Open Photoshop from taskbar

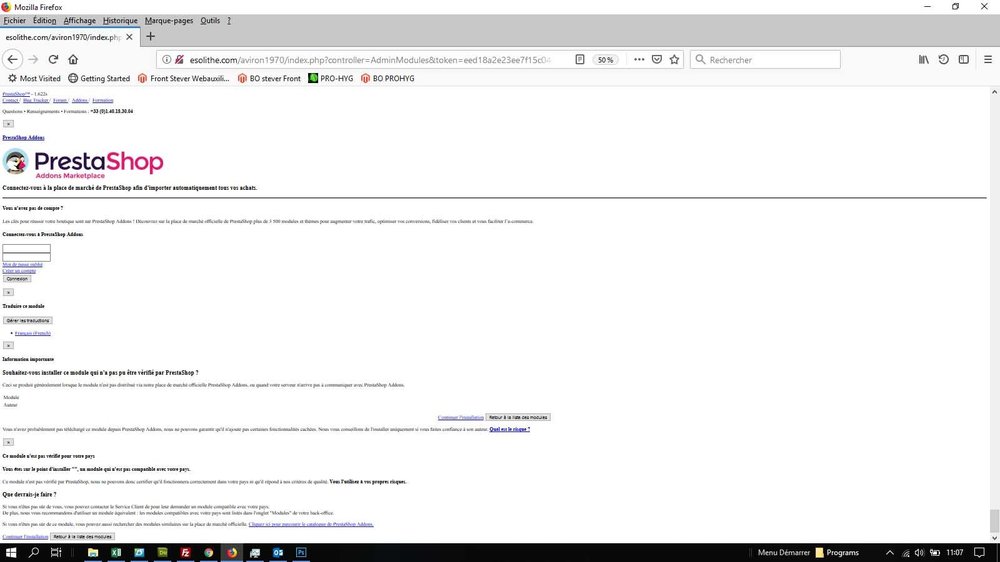301,552
